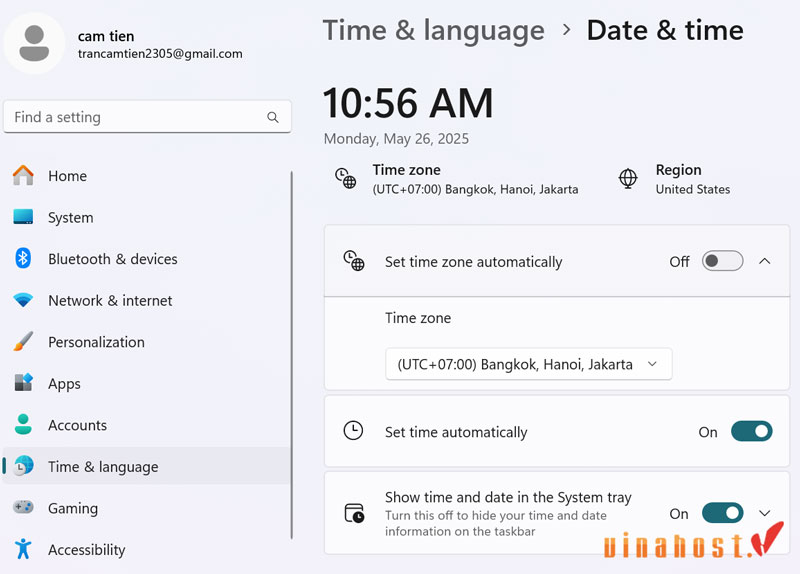Click the Apps icon in sidebar
The height and width of the screenshot is (574, 800).
[23, 383]
